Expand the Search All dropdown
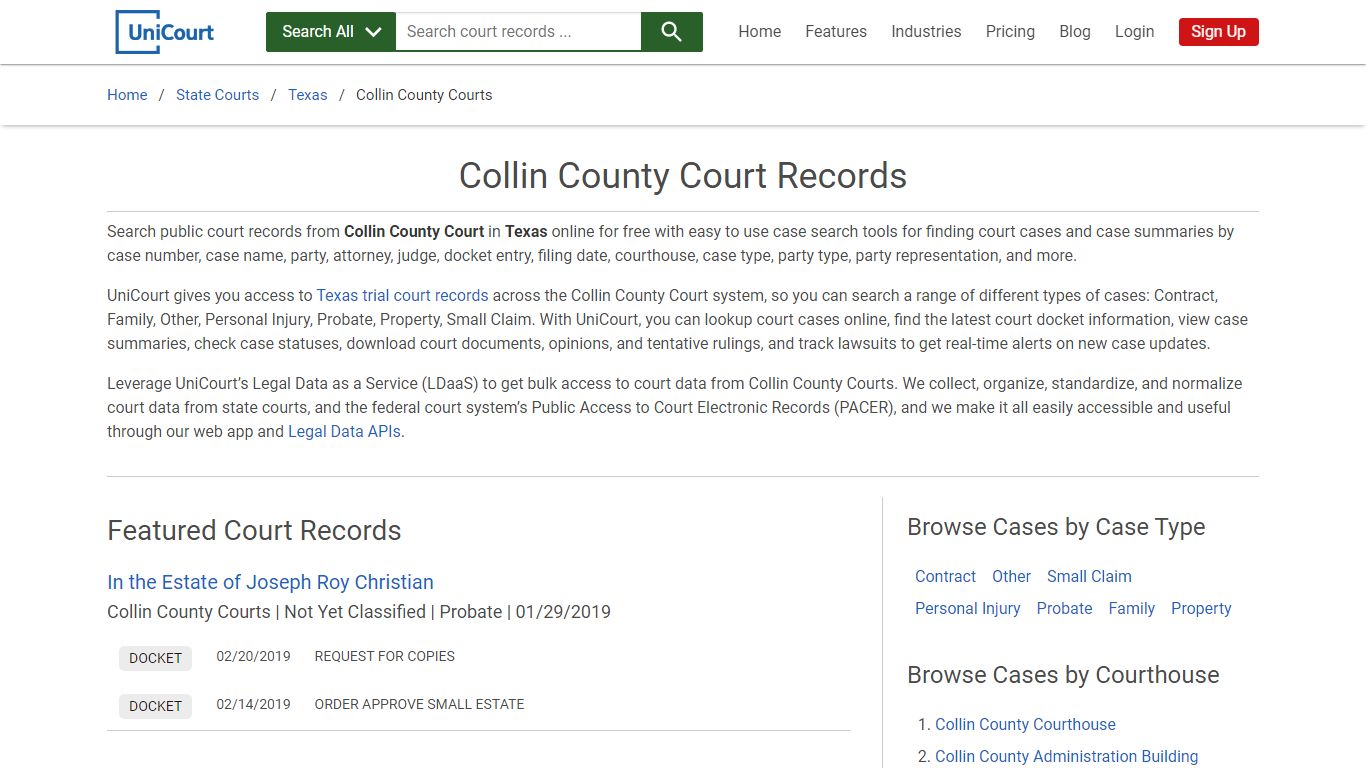This screenshot has width=1366, height=768. click(x=331, y=32)
